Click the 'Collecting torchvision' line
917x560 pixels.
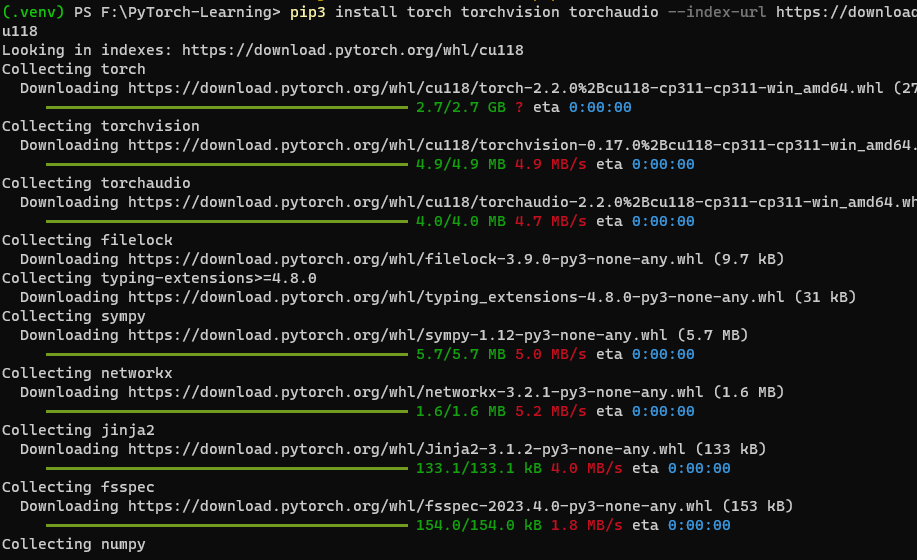point(101,126)
